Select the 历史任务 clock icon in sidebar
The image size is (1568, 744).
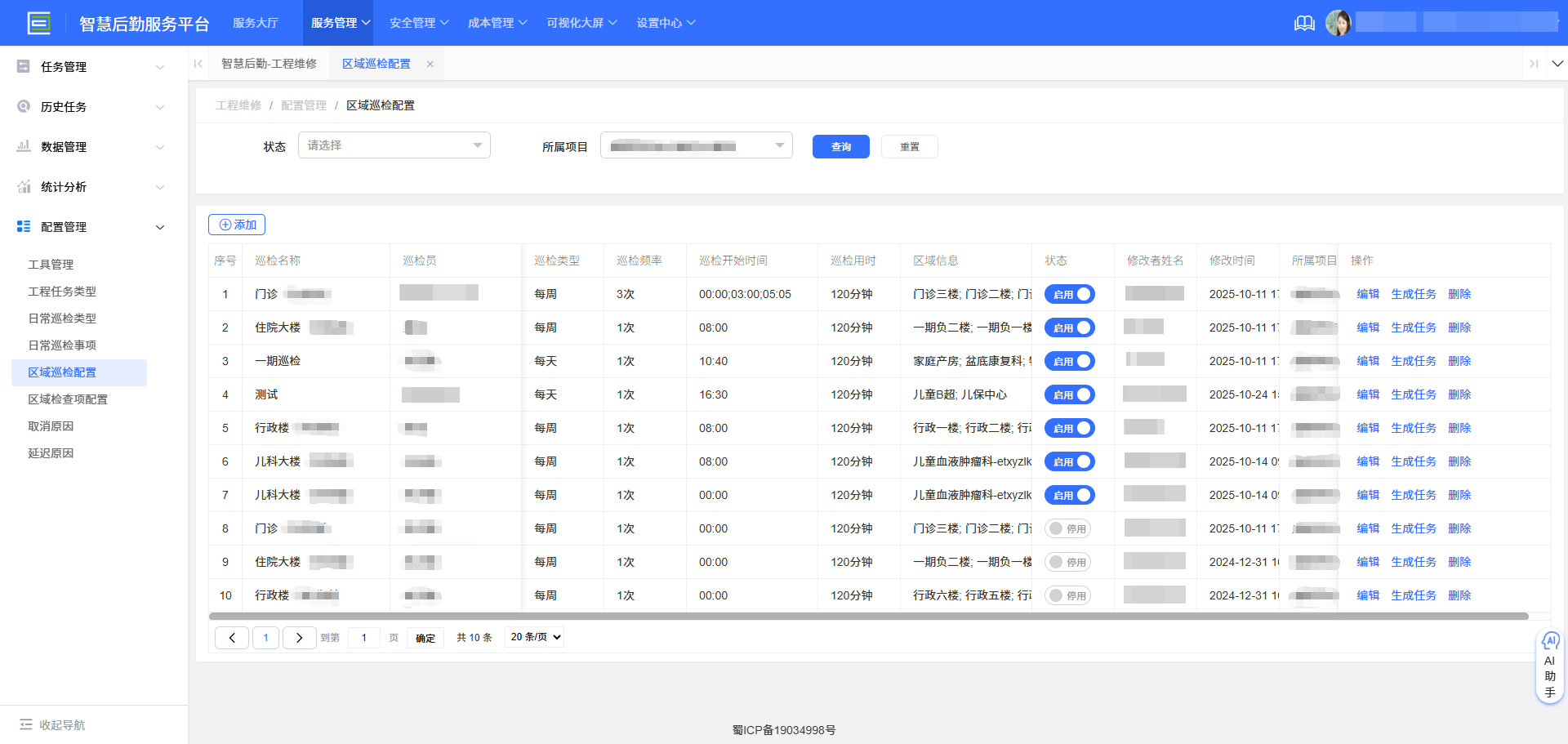coord(23,106)
